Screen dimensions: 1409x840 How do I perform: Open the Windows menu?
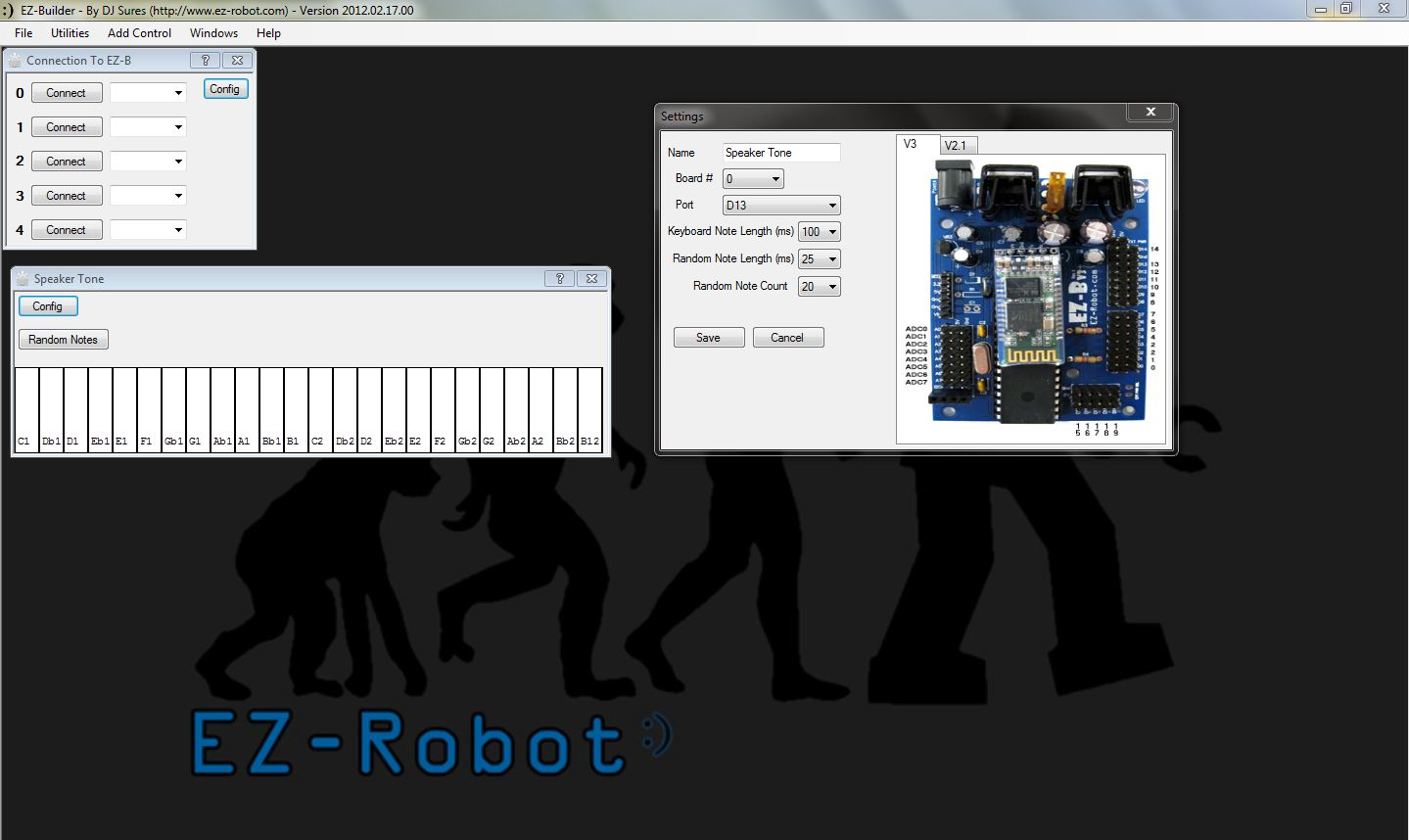213,32
